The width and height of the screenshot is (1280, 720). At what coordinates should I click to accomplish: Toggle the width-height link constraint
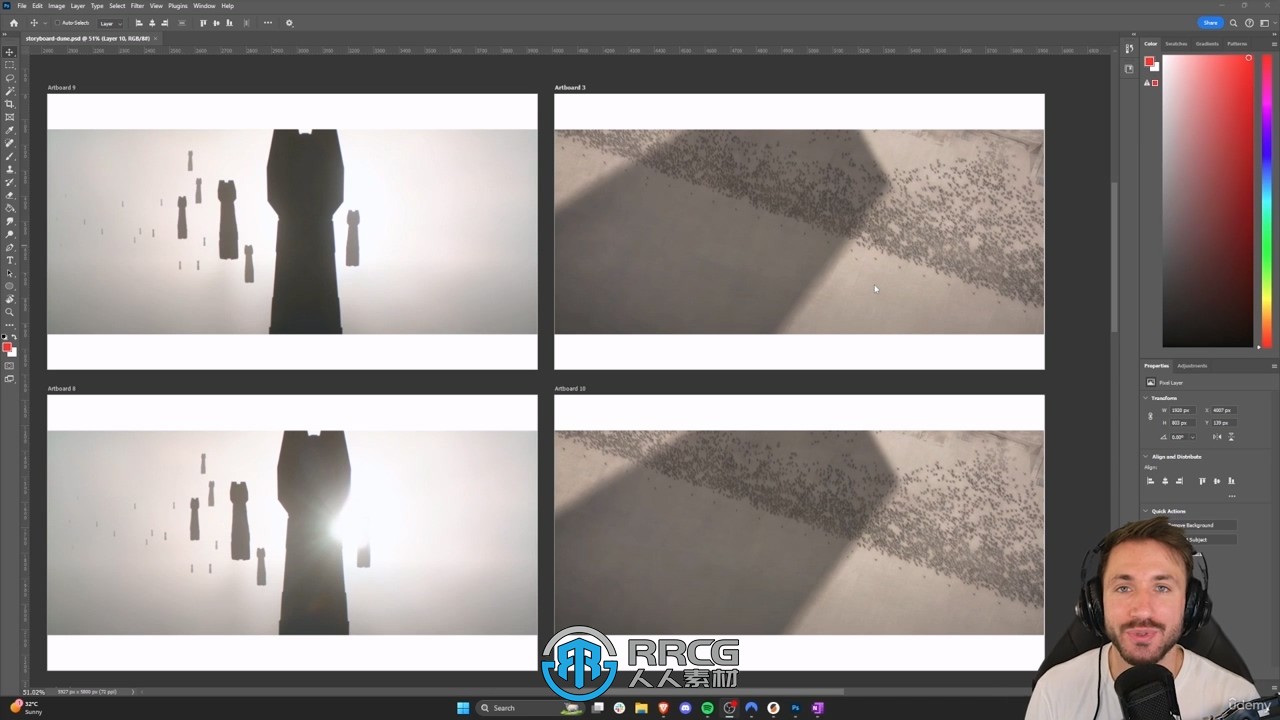pos(1150,416)
